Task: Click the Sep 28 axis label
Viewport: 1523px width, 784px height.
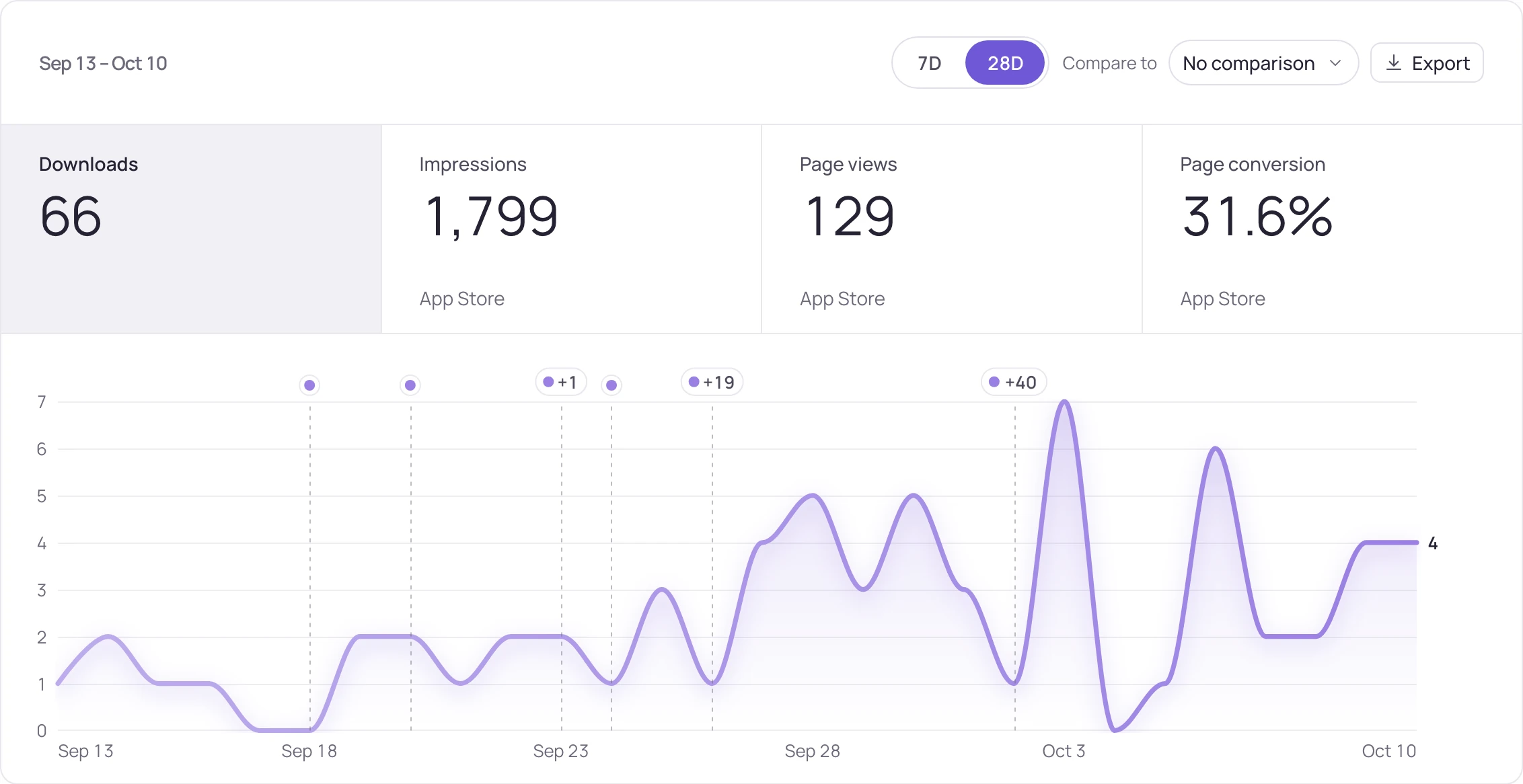Action: (813, 751)
